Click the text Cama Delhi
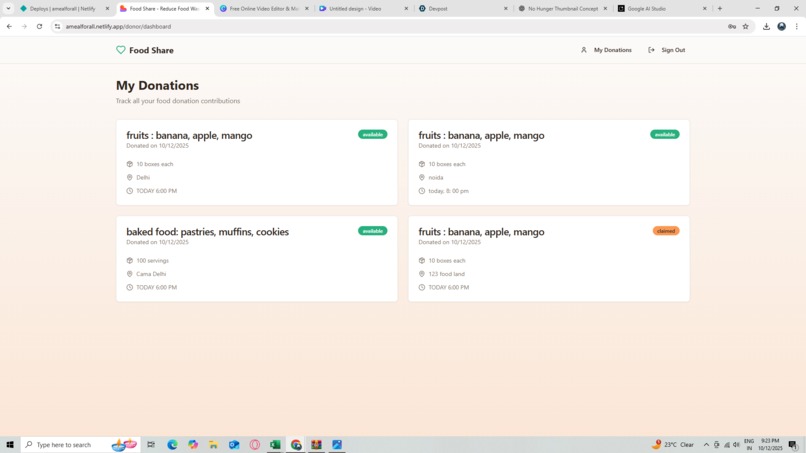The width and height of the screenshot is (806, 453). pyautogui.click(x=151, y=274)
